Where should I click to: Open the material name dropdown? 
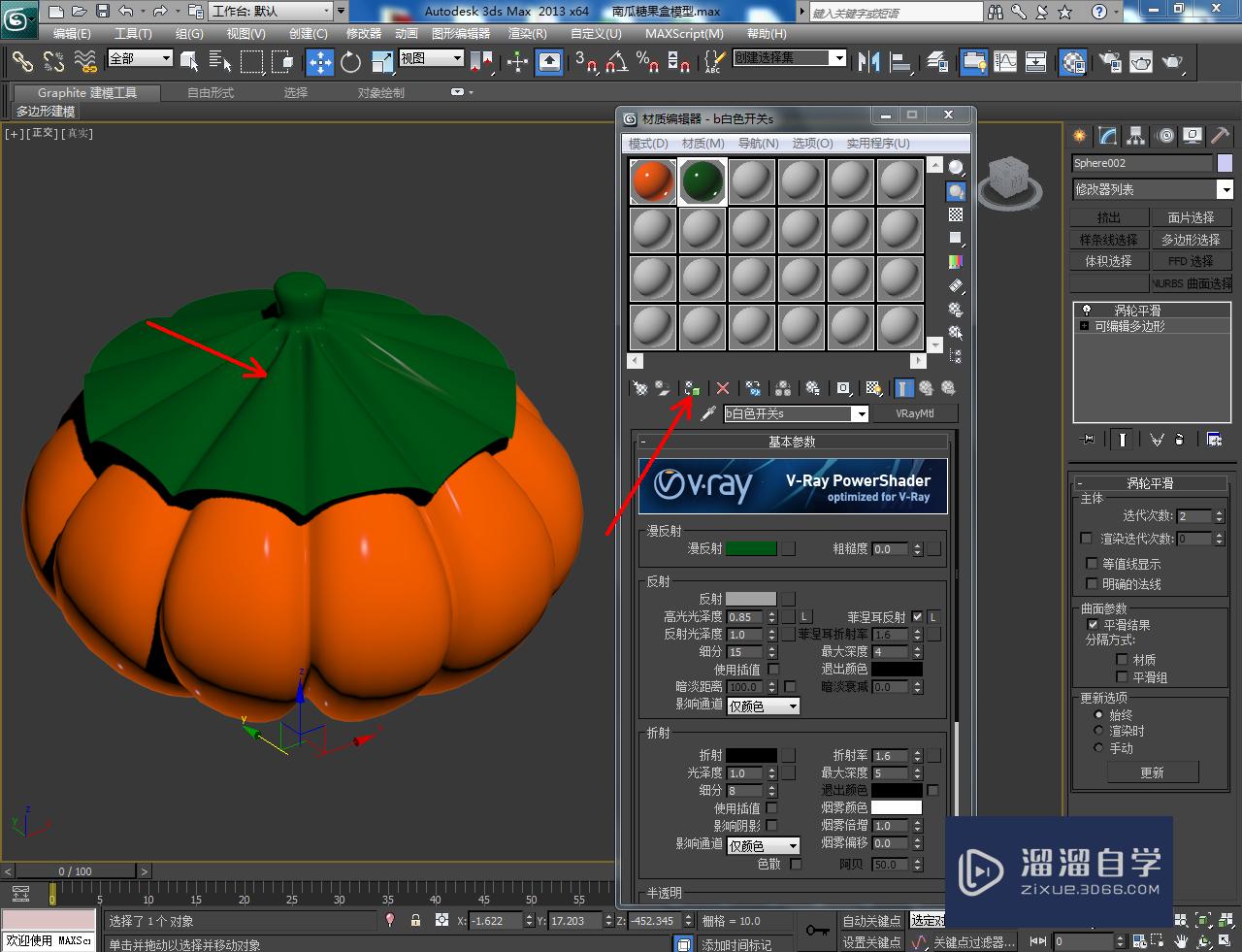tap(860, 414)
